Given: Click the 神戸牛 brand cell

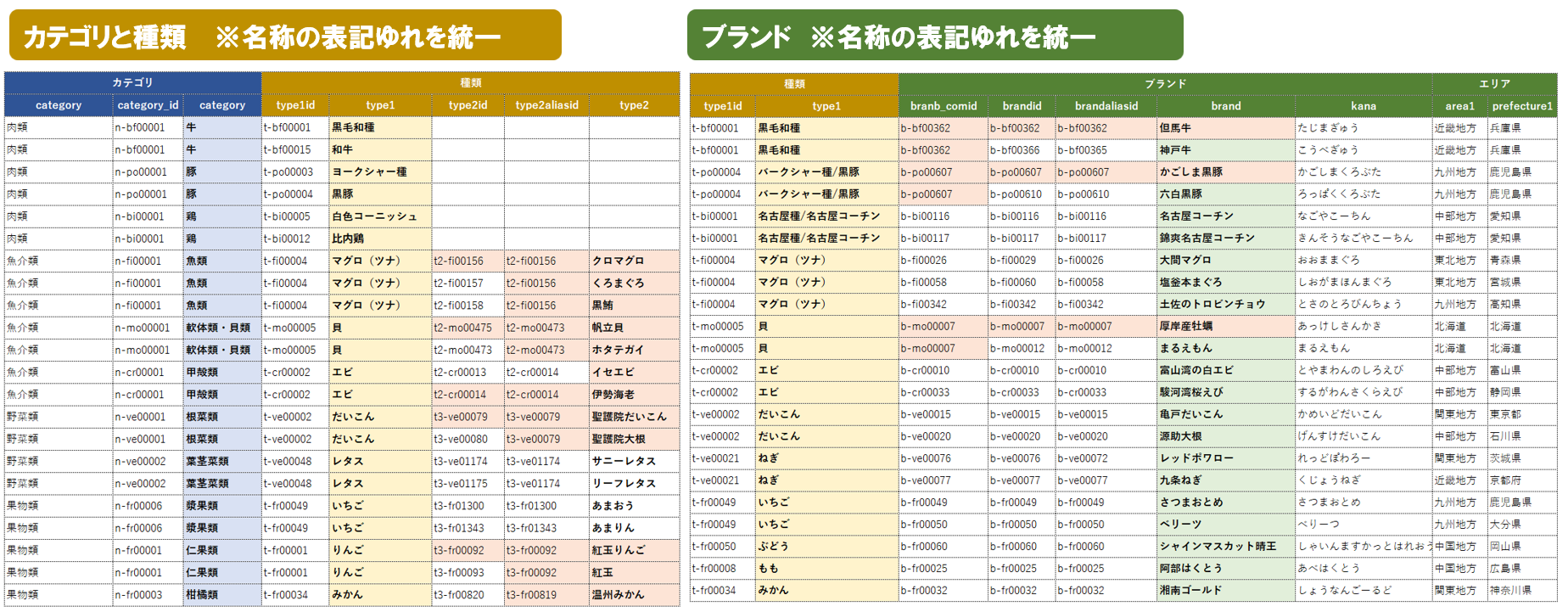Looking at the screenshot, I should [x=1226, y=150].
